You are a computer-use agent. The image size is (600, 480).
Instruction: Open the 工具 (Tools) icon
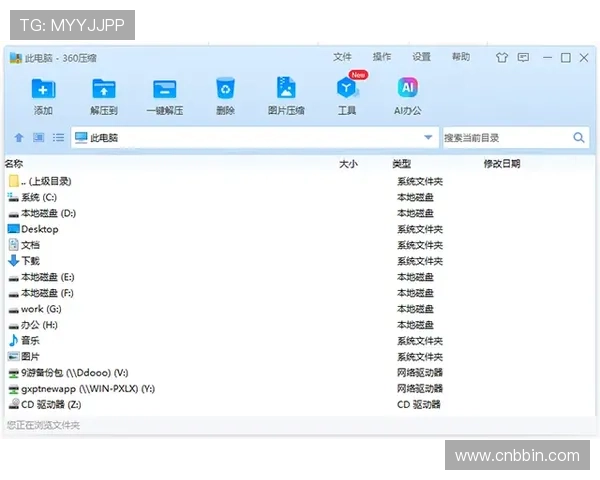click(x=347, y=88)
